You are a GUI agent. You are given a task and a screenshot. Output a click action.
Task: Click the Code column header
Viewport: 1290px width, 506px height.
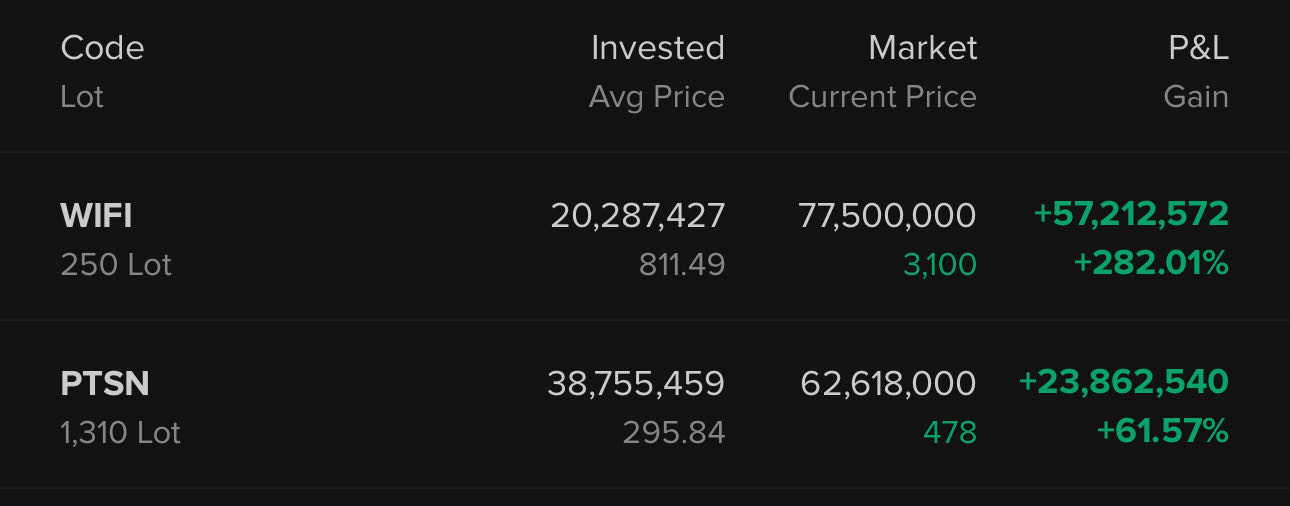tap(102, 48)
